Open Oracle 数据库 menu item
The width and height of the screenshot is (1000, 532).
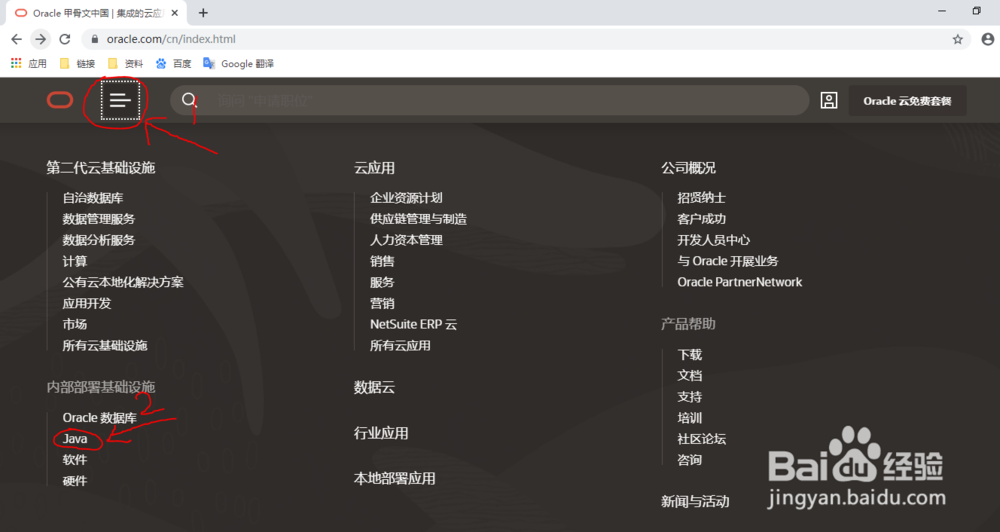click(x=99, y=418)
